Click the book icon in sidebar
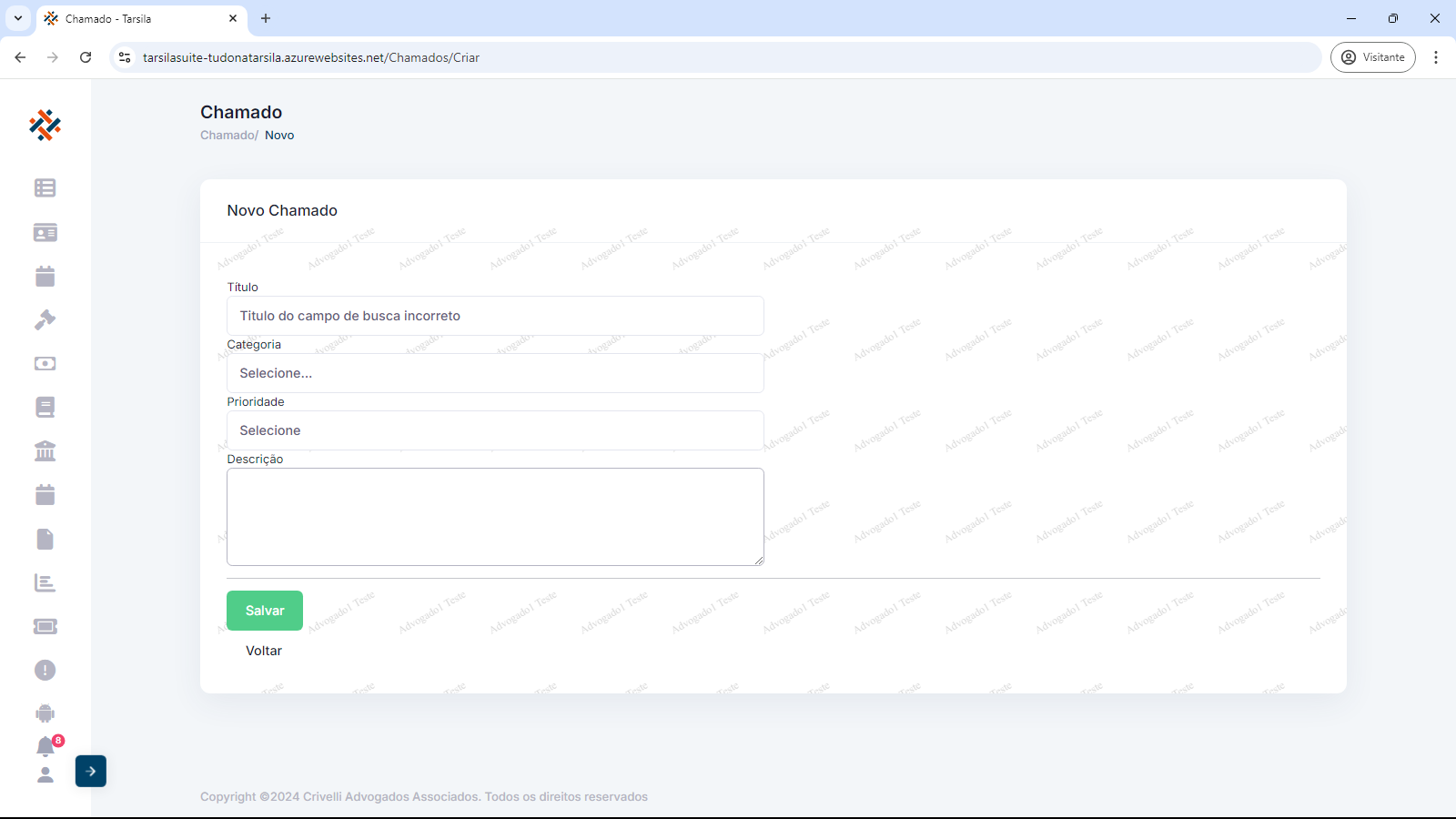Screen dimensions: 1456x819 tap(45, 407)
